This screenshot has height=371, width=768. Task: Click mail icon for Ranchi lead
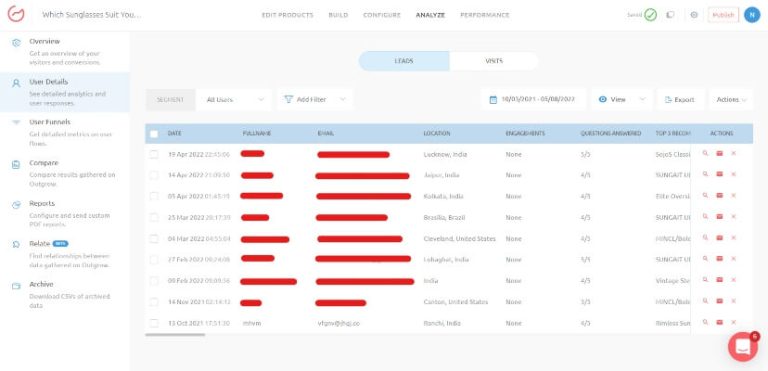coord(720,322)
